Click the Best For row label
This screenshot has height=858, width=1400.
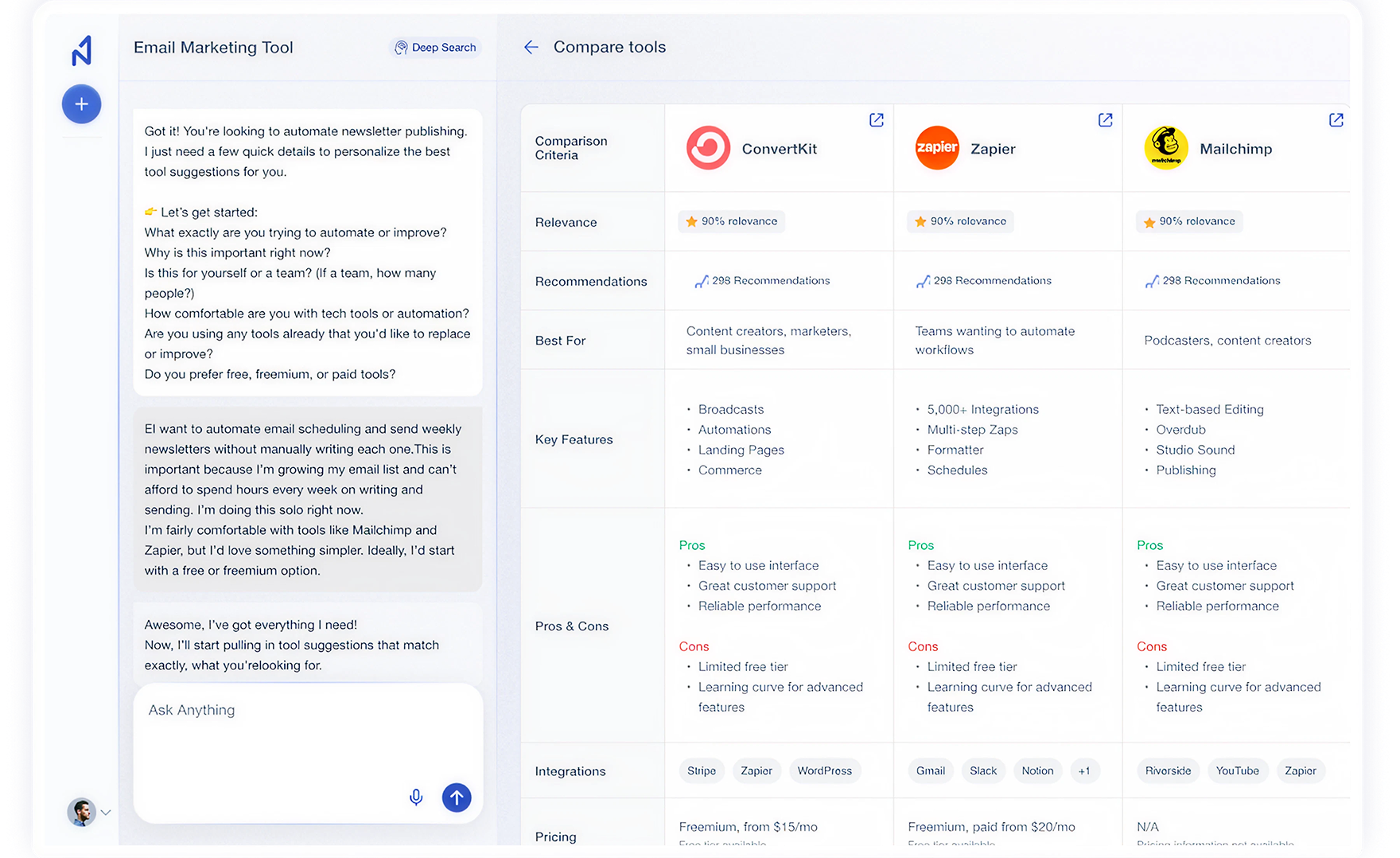560,341
